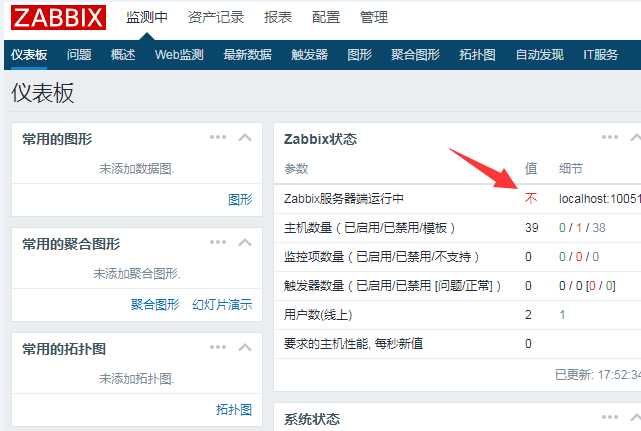
Task: Click the 未添加拓扑图 message
Action: [x=137, y=379]
